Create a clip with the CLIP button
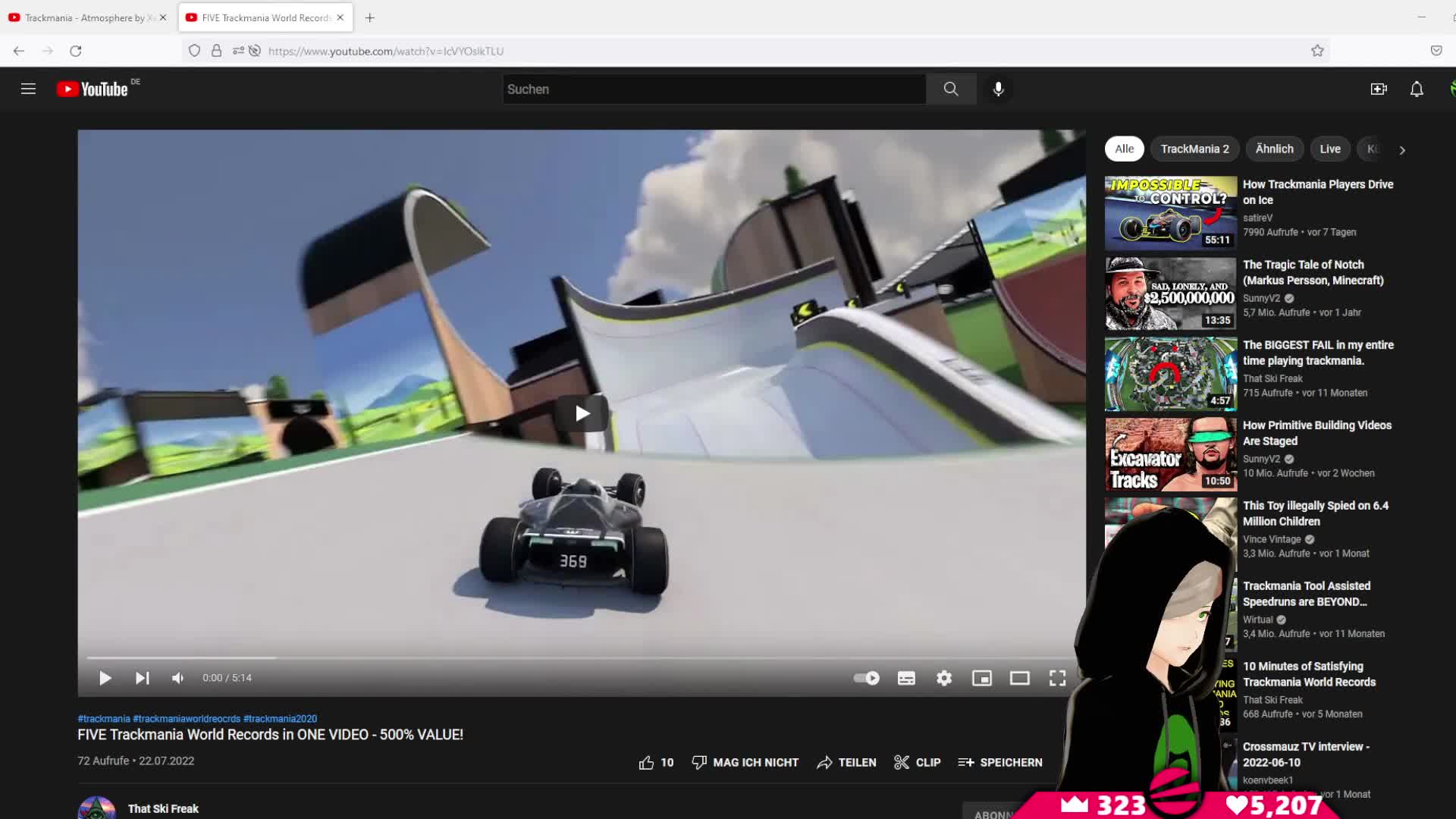The height and width of the screenshot is (819, 1456). pos(918,762)
